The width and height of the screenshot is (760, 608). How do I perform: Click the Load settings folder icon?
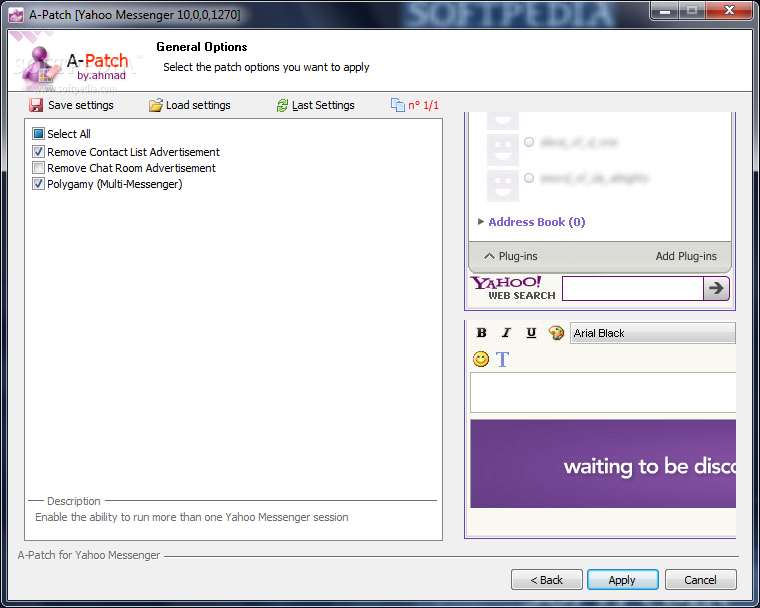[156, 105]
